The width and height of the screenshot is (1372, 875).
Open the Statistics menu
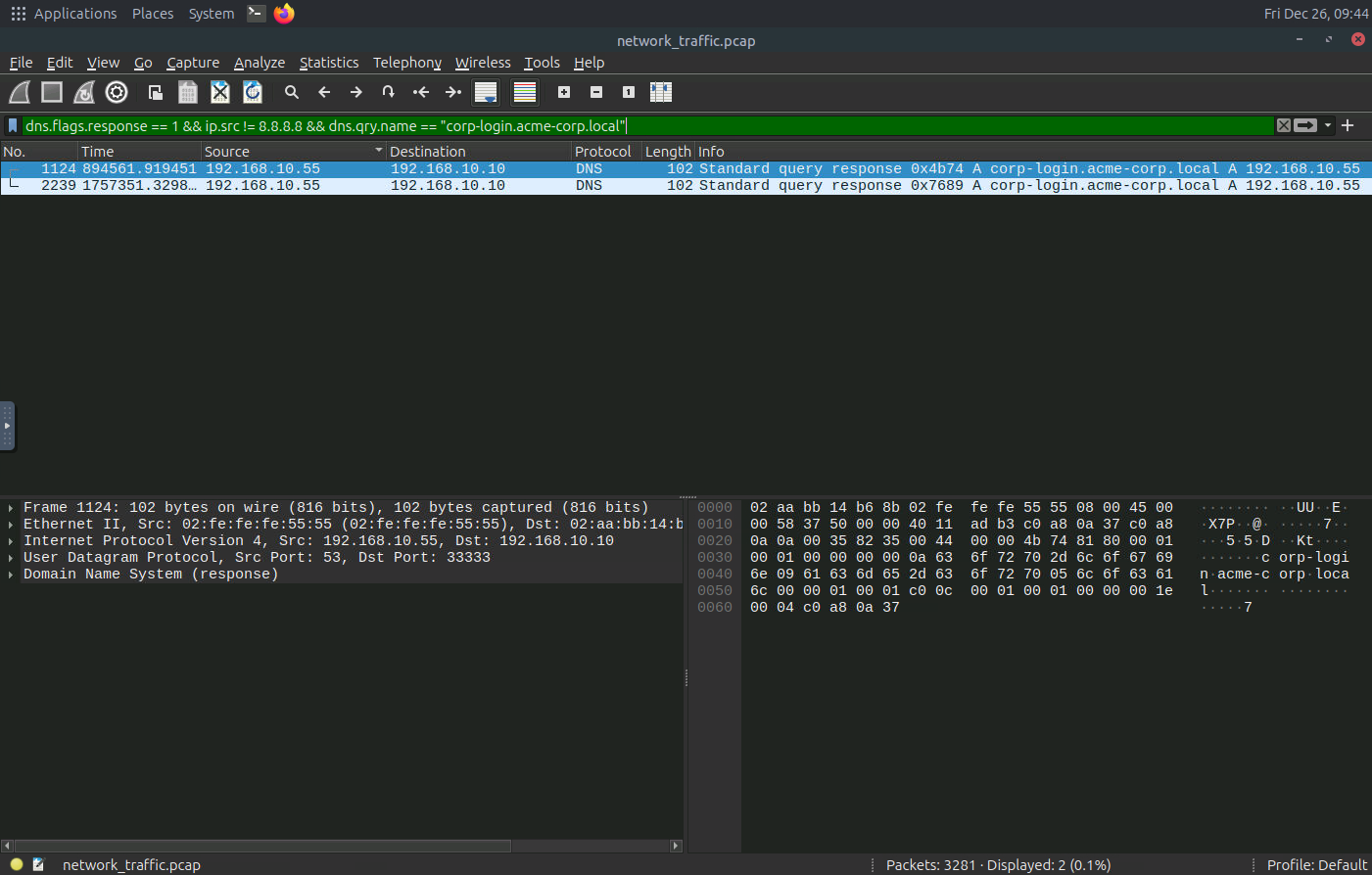329,63
